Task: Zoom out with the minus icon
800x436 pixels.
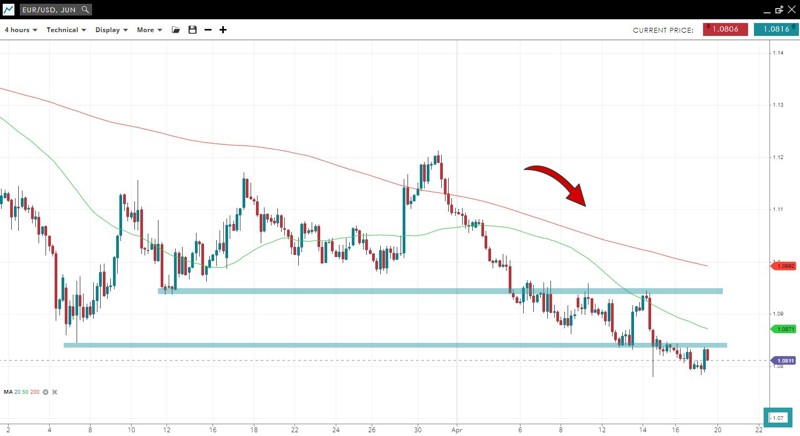Action: pos(208,30)
